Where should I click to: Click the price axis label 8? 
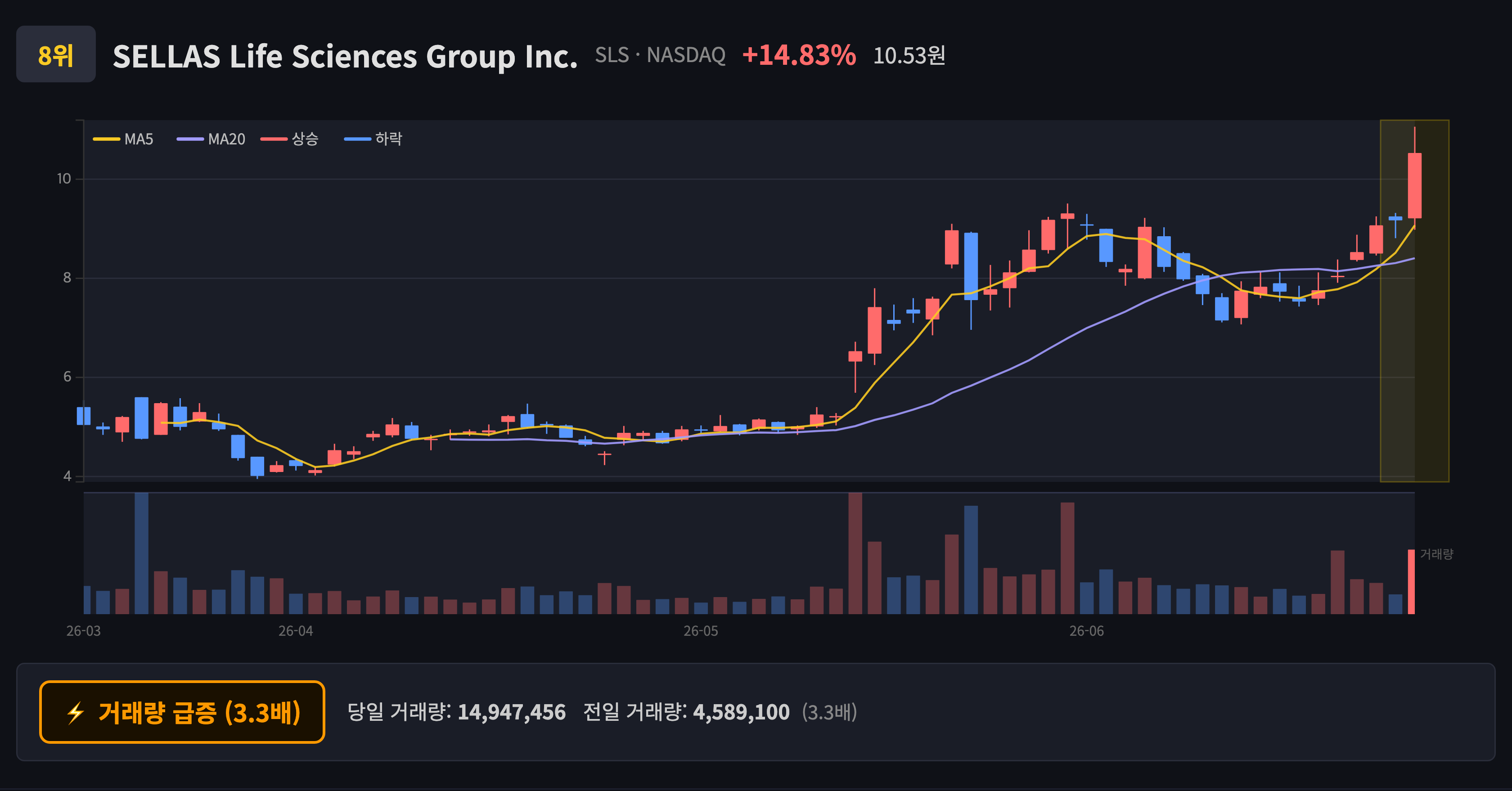(x=67, y=278)
